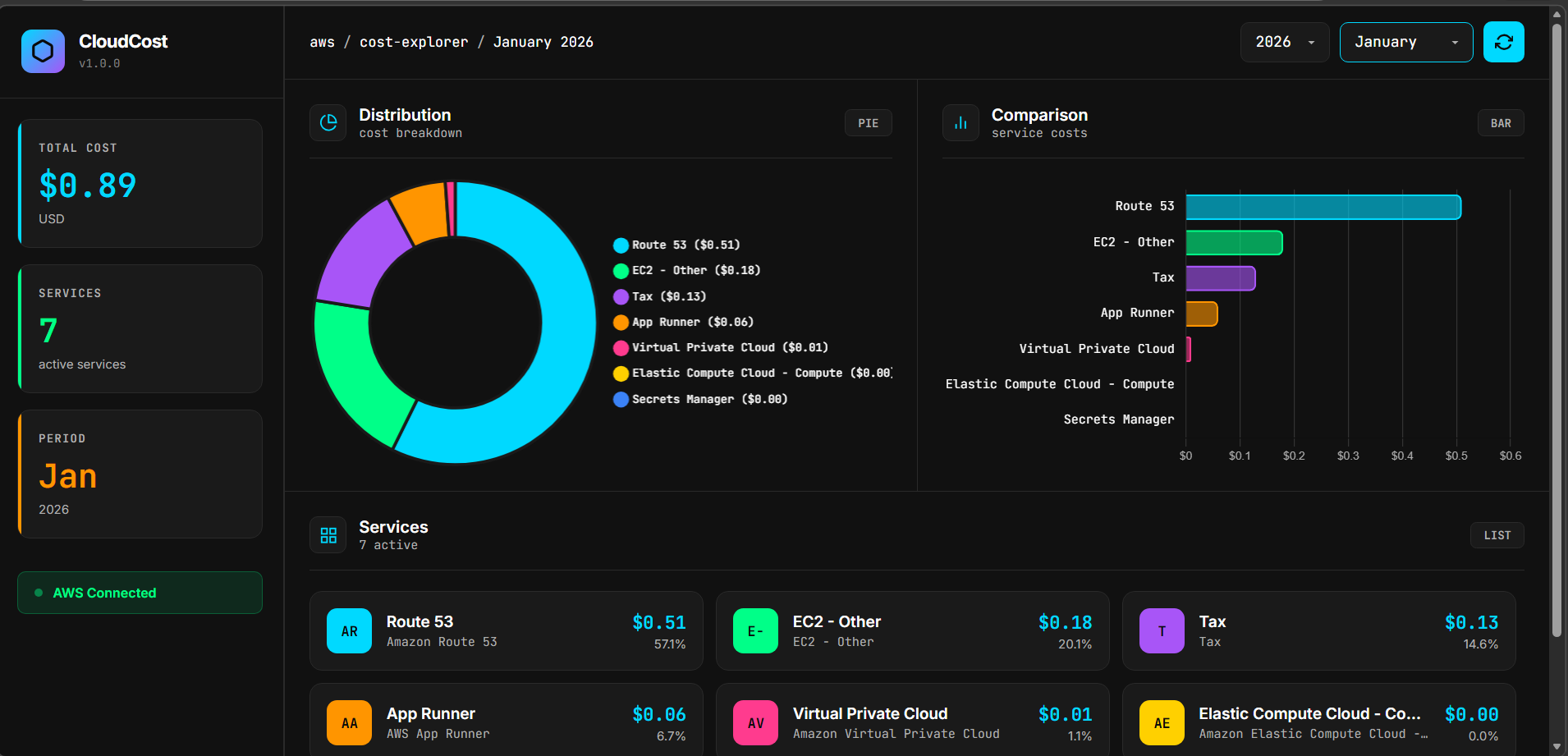Click the AWS Connected status indicator
Image resolution: width=1568 pixels, height=756 pixels.
tap(139, 592)
